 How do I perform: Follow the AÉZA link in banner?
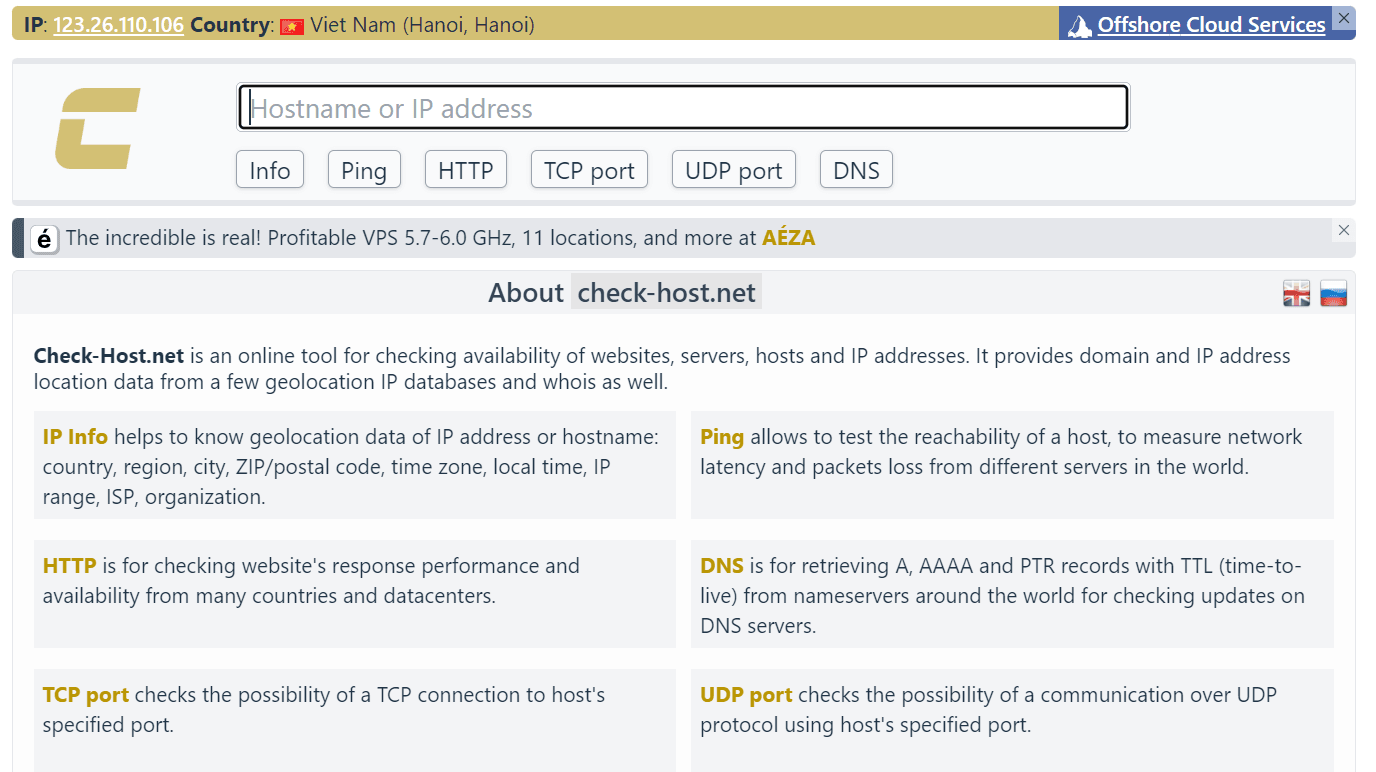(x=789, y=238)
